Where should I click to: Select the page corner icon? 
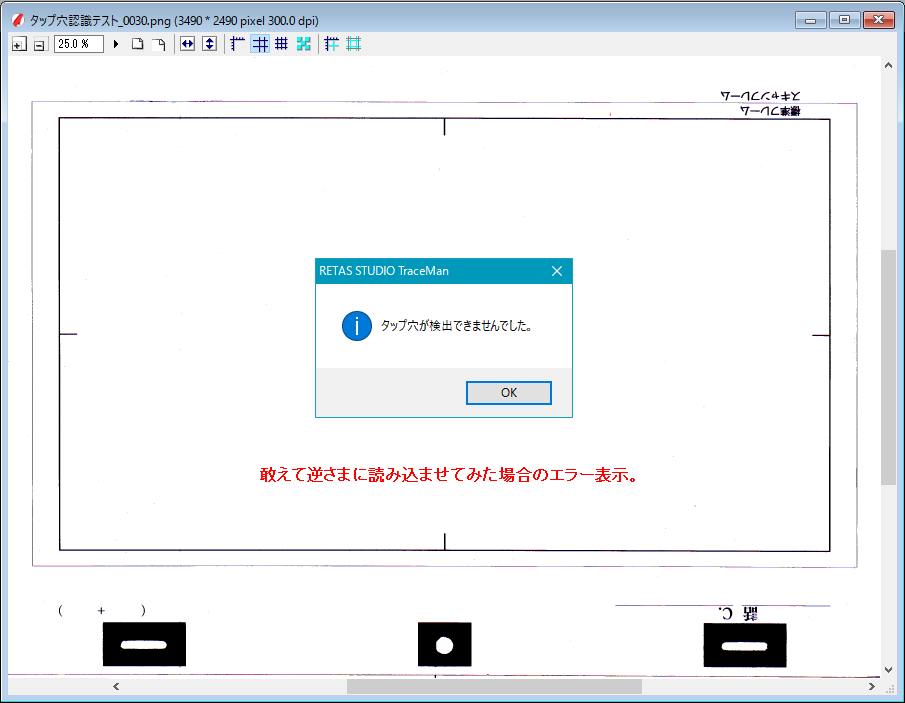coord(159,44)
